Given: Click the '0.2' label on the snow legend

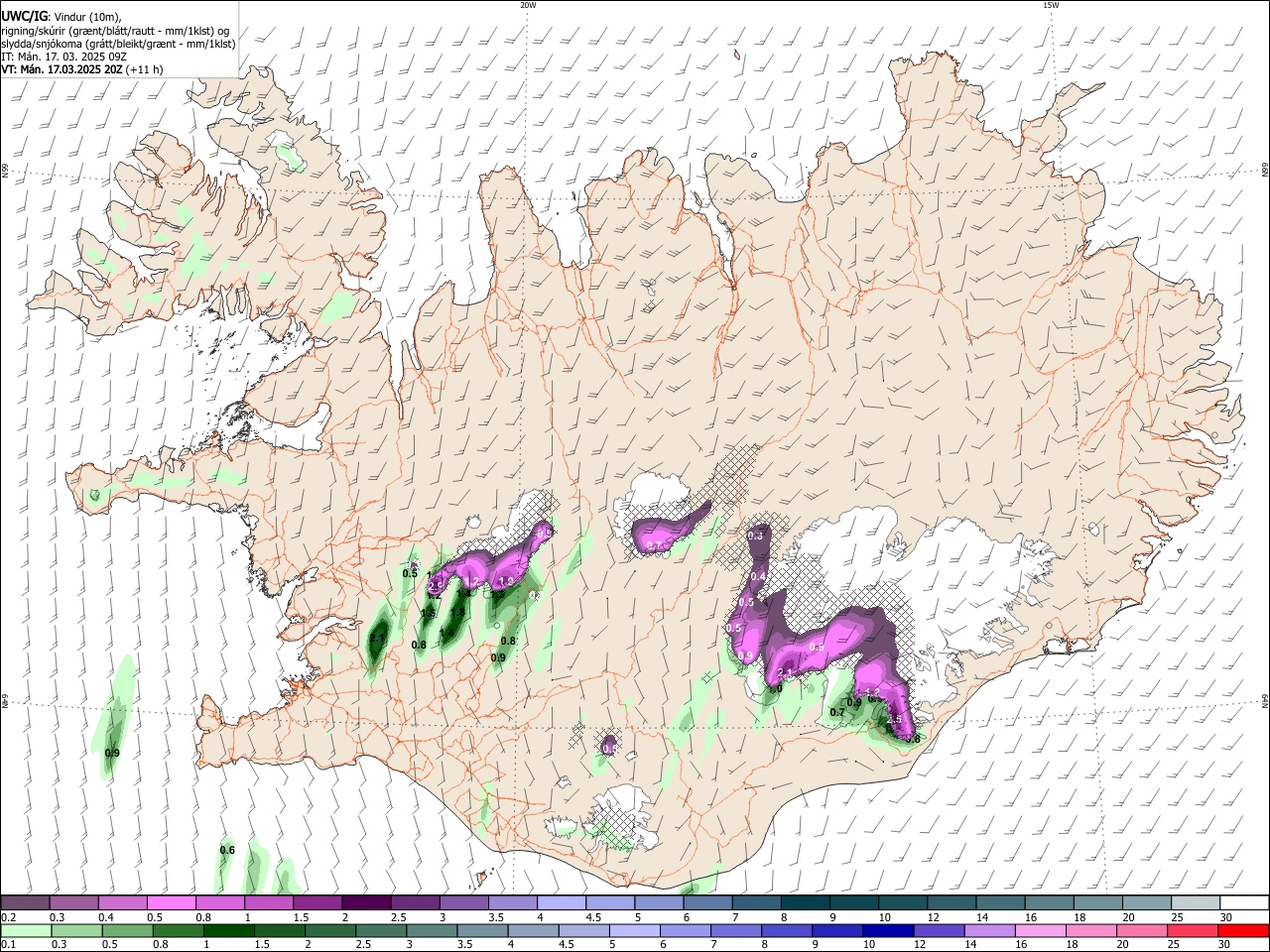Looking at the screenshot, I should point(8,916).
